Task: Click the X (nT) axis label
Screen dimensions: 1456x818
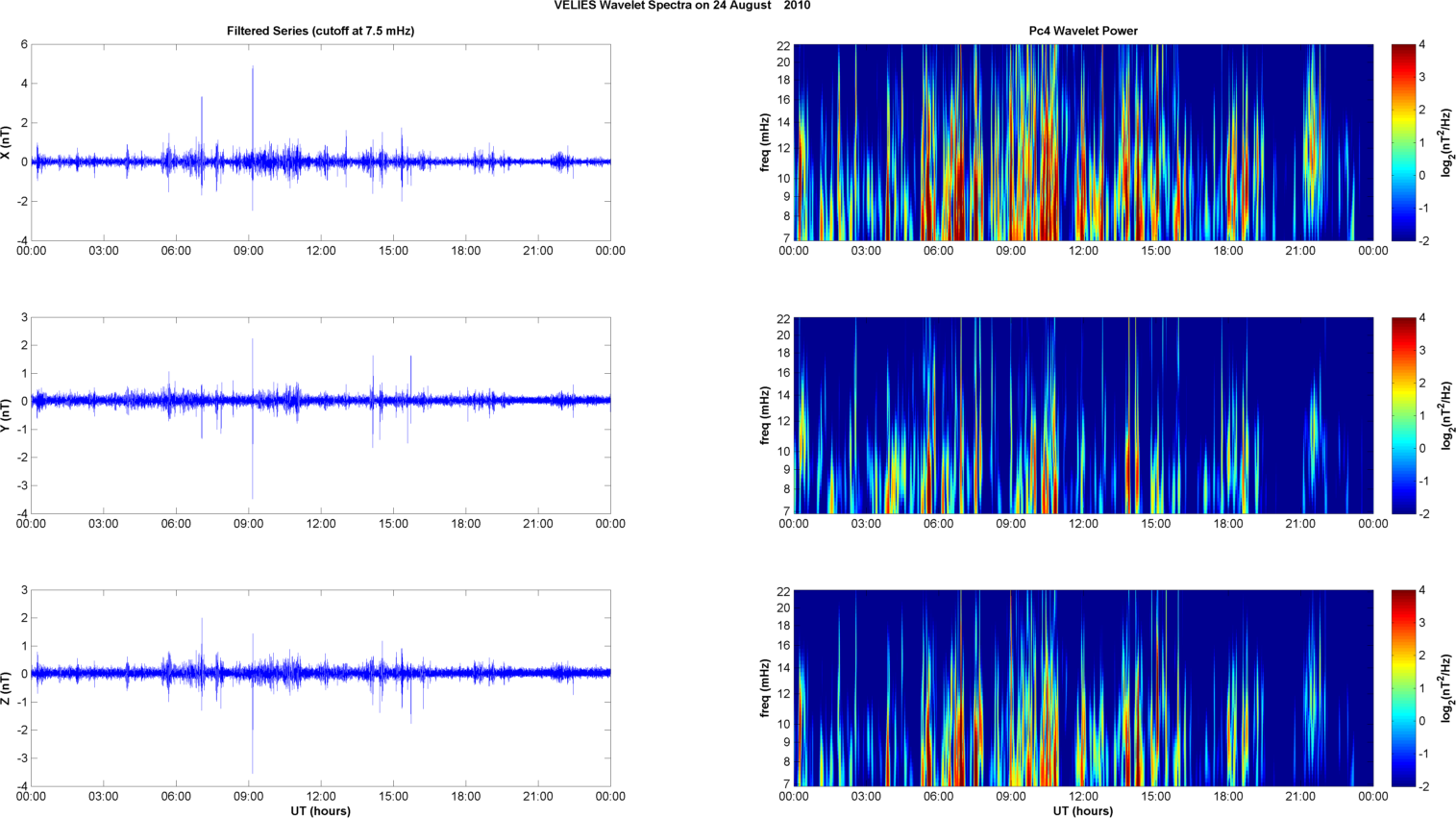Action: (x=6, y=142)
